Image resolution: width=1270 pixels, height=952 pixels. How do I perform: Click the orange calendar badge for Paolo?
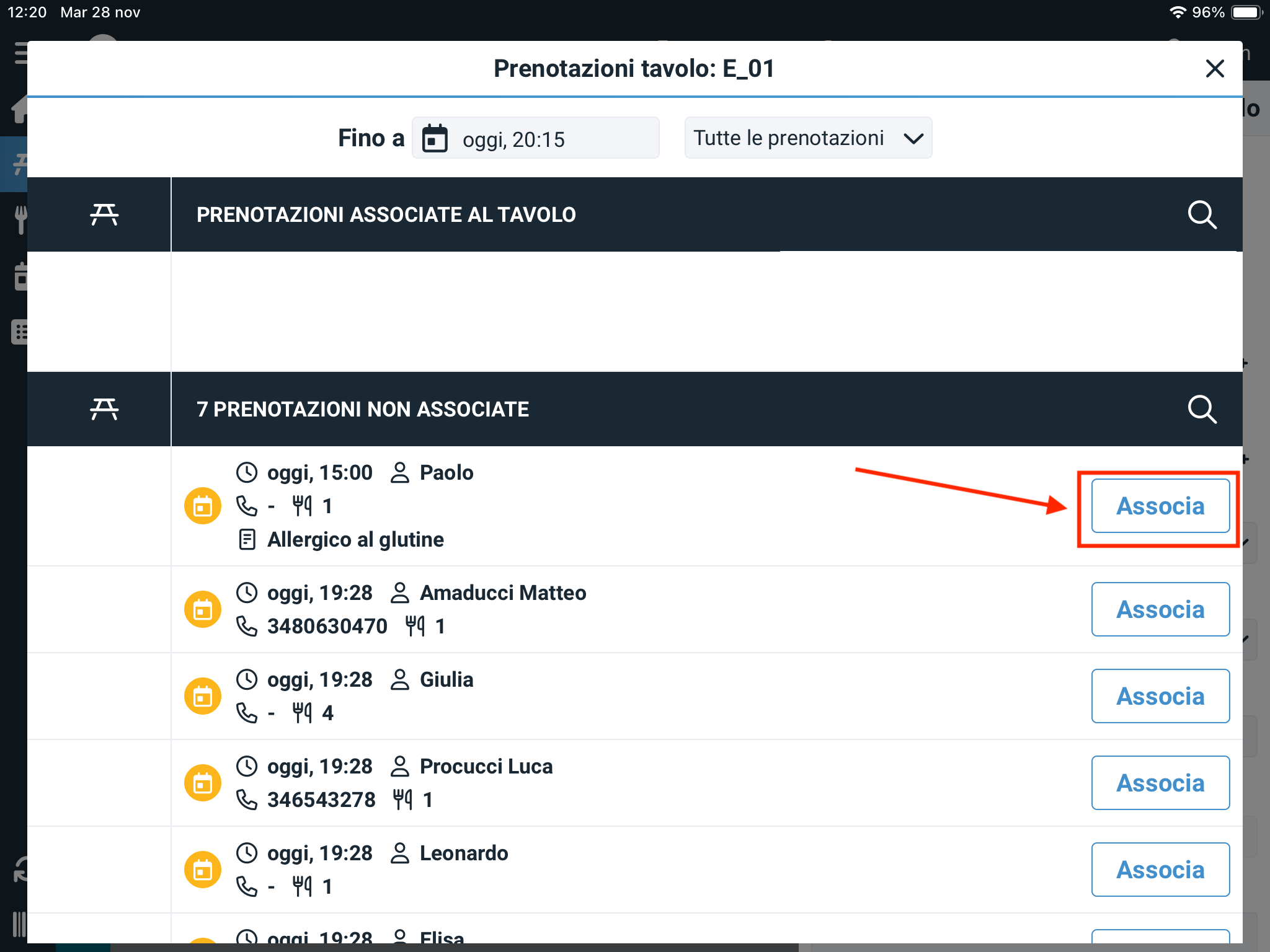click(203, 506)
